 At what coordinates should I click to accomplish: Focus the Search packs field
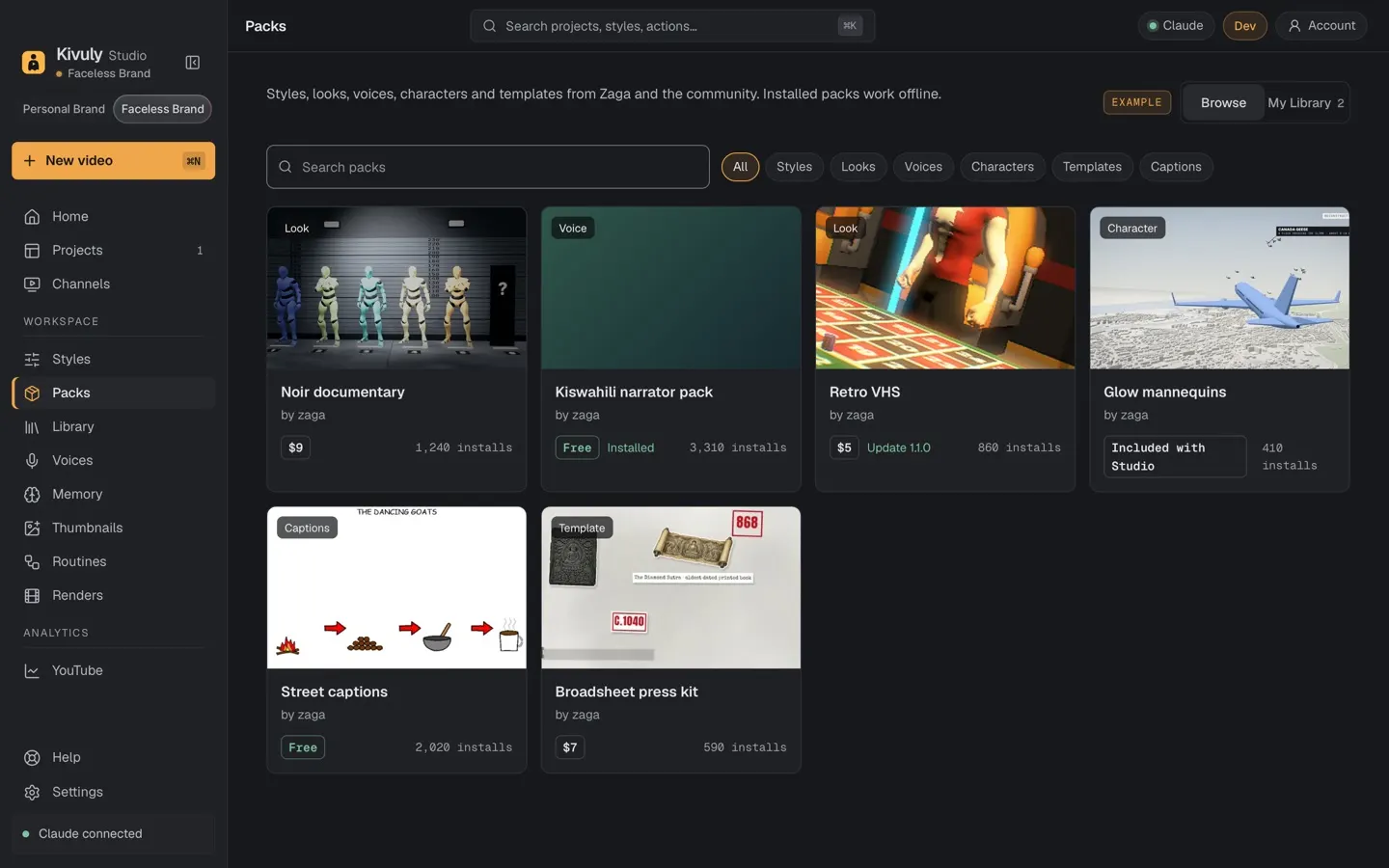(488, 167)
